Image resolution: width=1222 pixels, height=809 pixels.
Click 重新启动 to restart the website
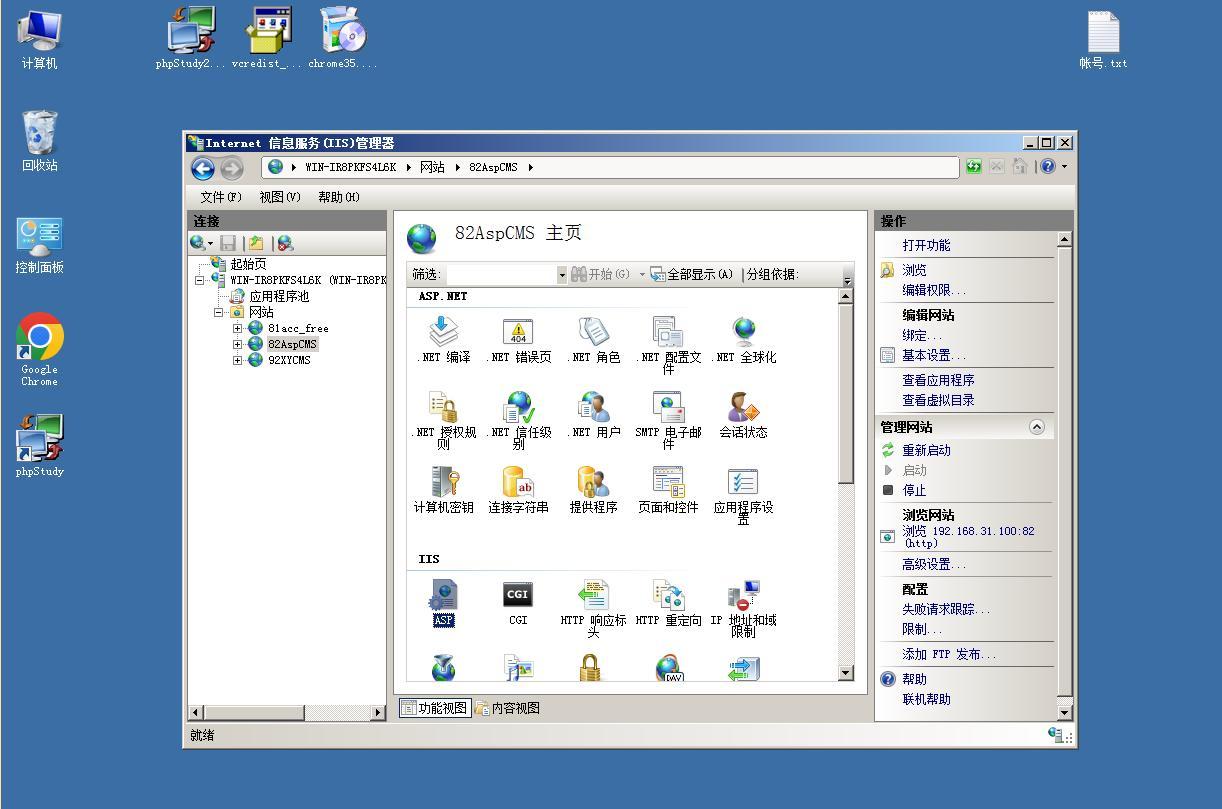coord(926,450)
